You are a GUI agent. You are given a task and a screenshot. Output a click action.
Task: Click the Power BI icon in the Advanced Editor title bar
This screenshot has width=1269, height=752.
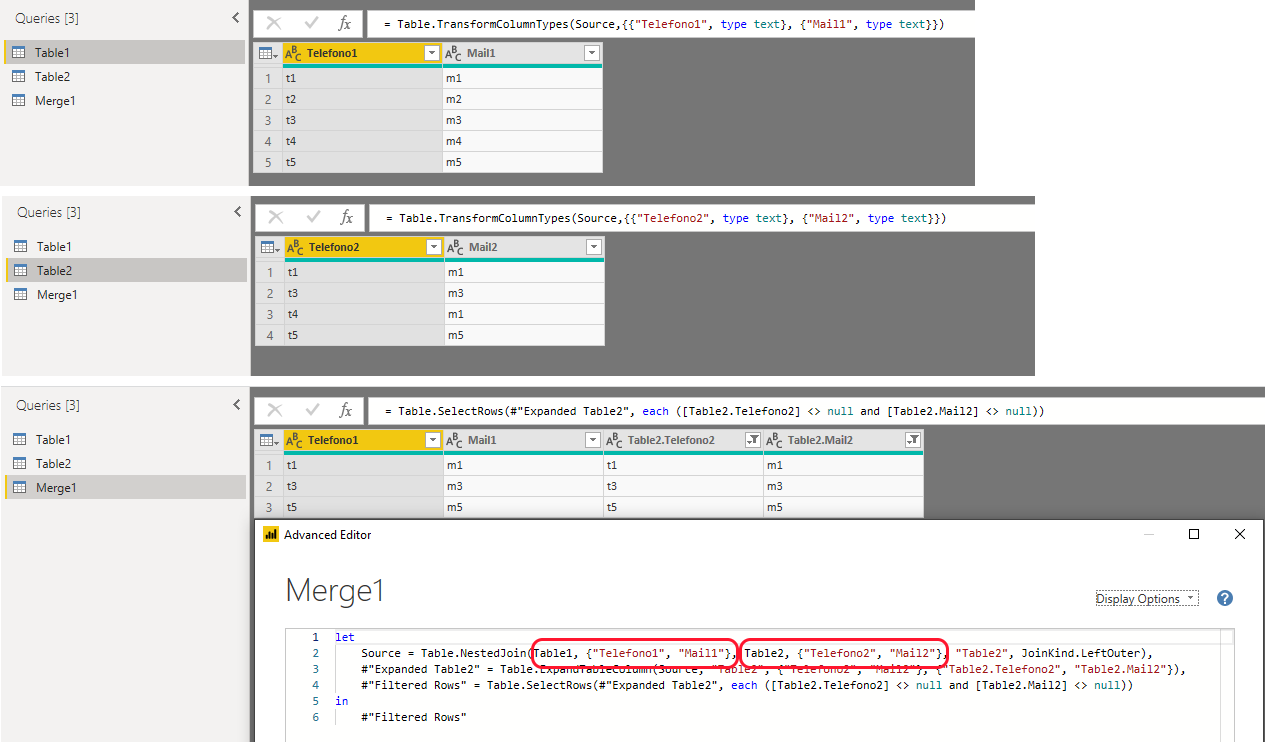tap(270, 535)
